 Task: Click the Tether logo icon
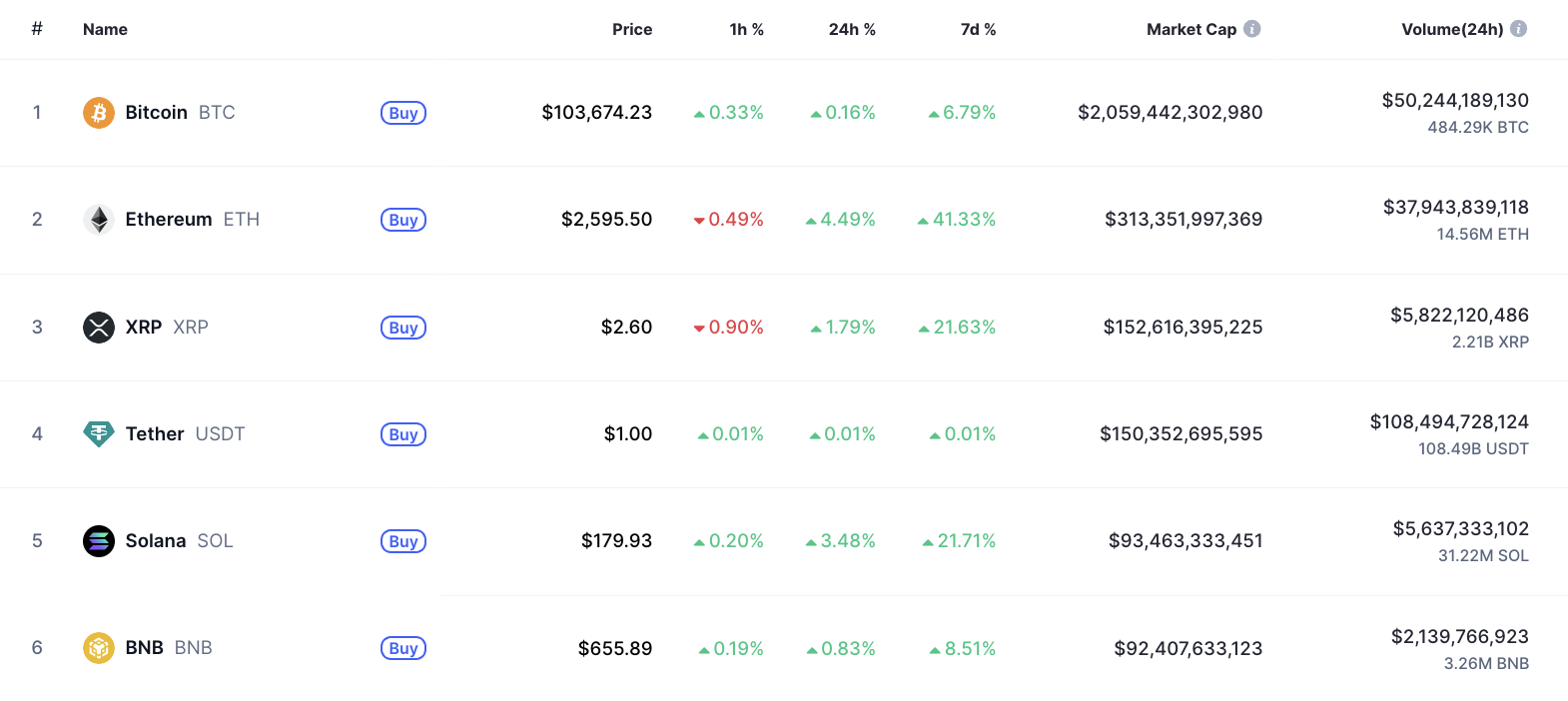click(x=98, y=434)
